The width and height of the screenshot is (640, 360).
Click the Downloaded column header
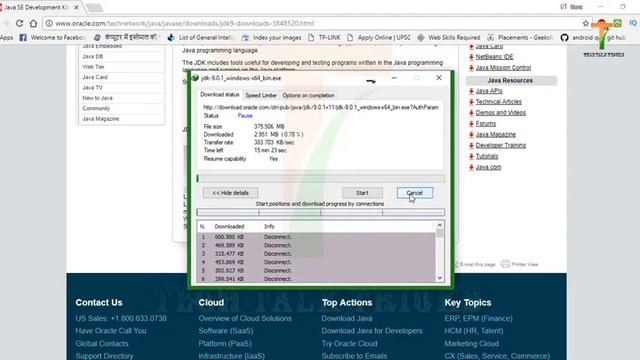pos(229,227)
